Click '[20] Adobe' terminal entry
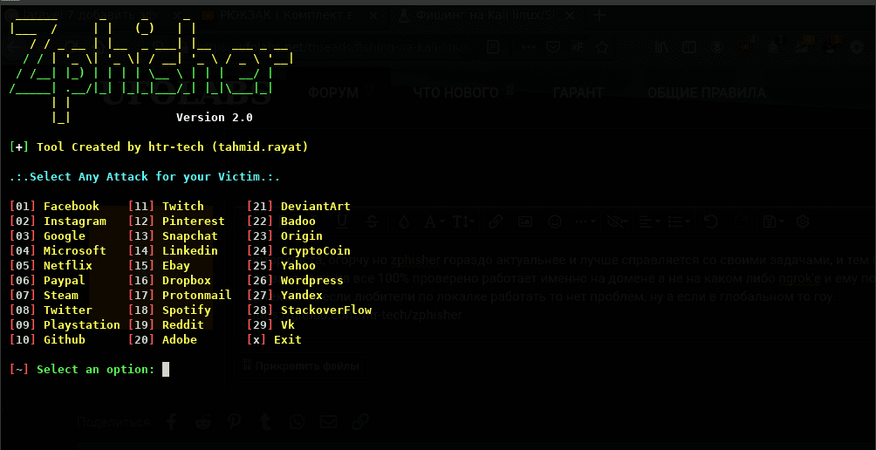 (163, 339)
